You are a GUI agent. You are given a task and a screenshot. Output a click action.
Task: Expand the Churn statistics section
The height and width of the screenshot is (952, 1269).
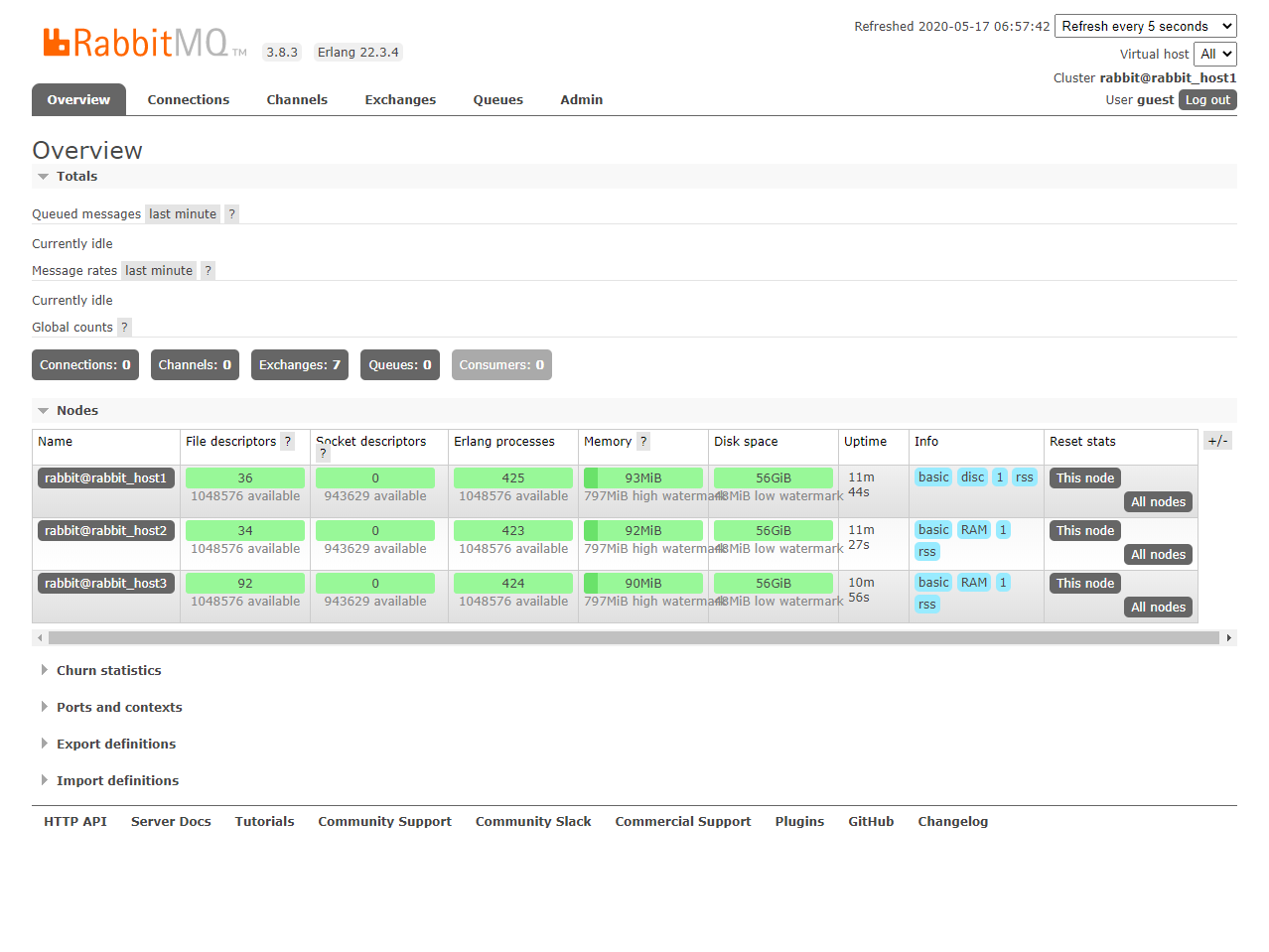point(108,670)
